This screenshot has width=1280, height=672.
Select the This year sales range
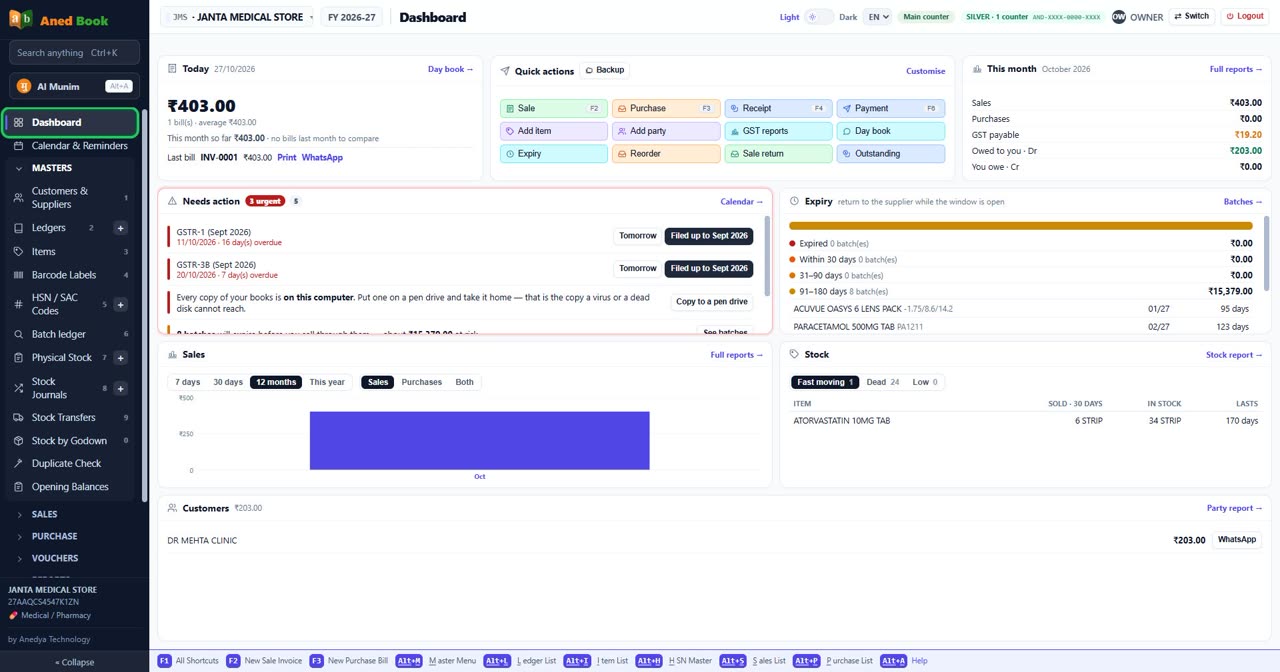327,382
